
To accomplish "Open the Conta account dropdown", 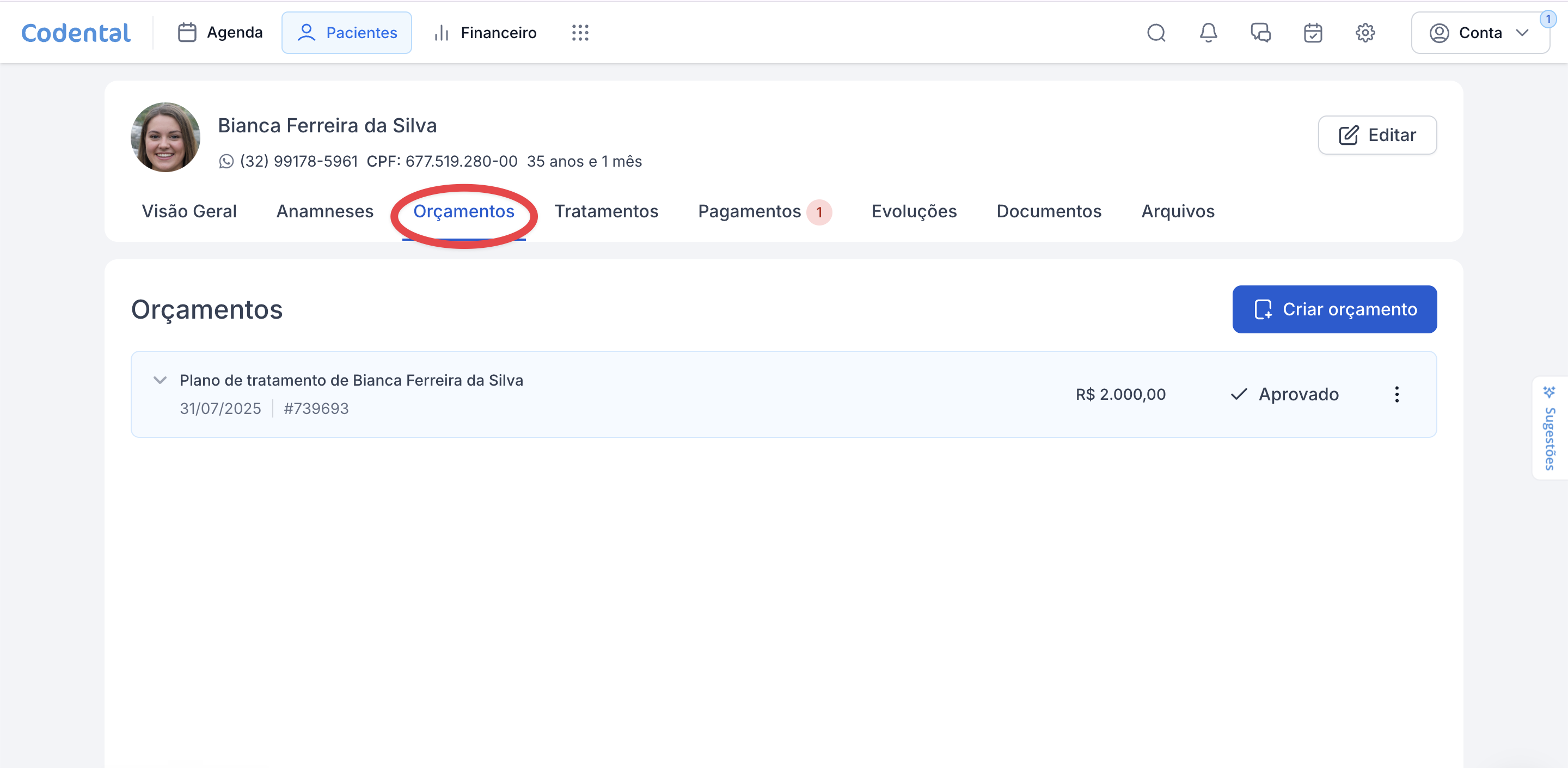I will pos(1479,33).
